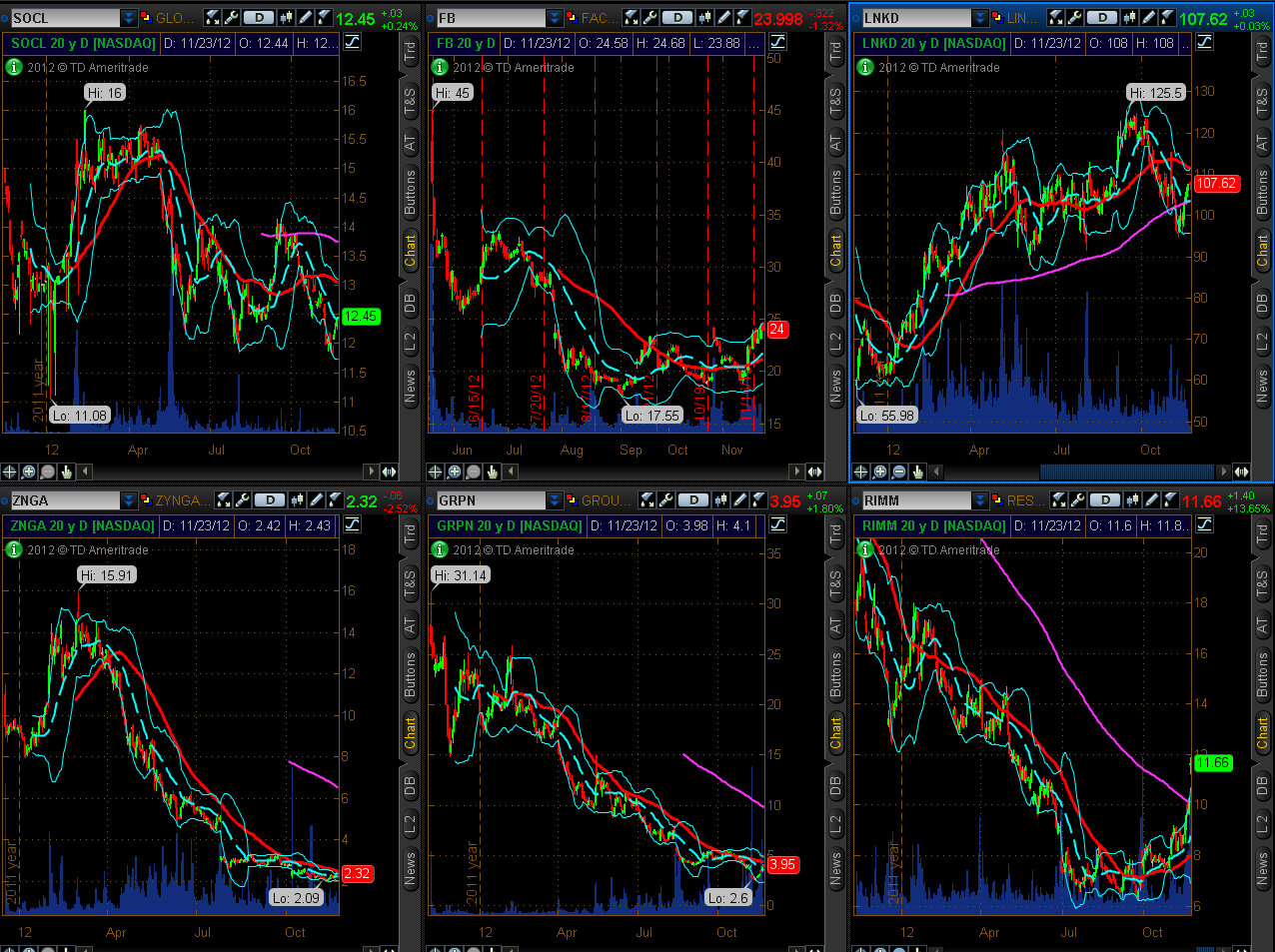1275x952 pixels.
Task: Expand the ZNGA symbol dropdown arrow
Action: (x=129, y=500)
